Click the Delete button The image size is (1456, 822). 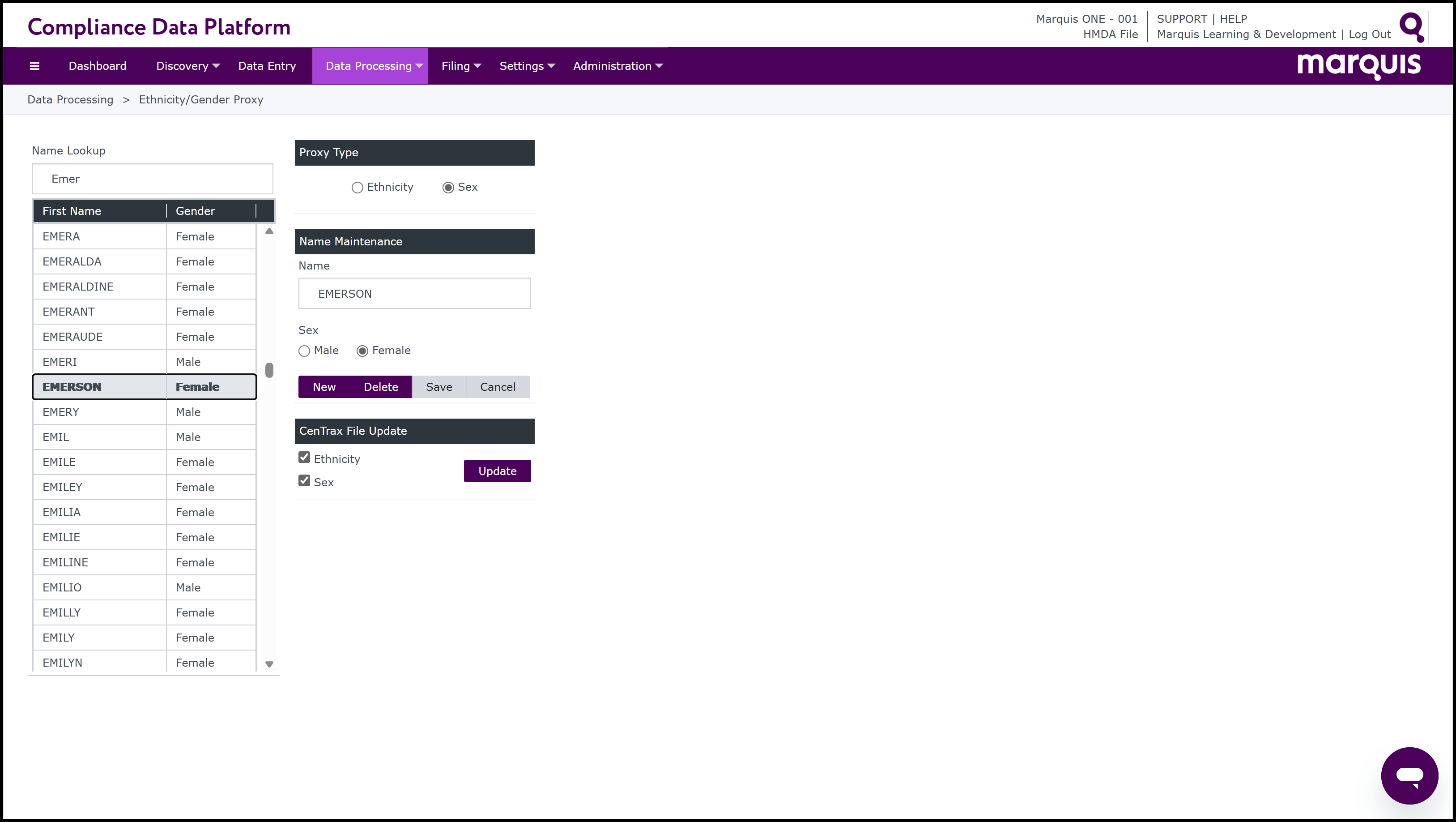click(x=380, y=387)
